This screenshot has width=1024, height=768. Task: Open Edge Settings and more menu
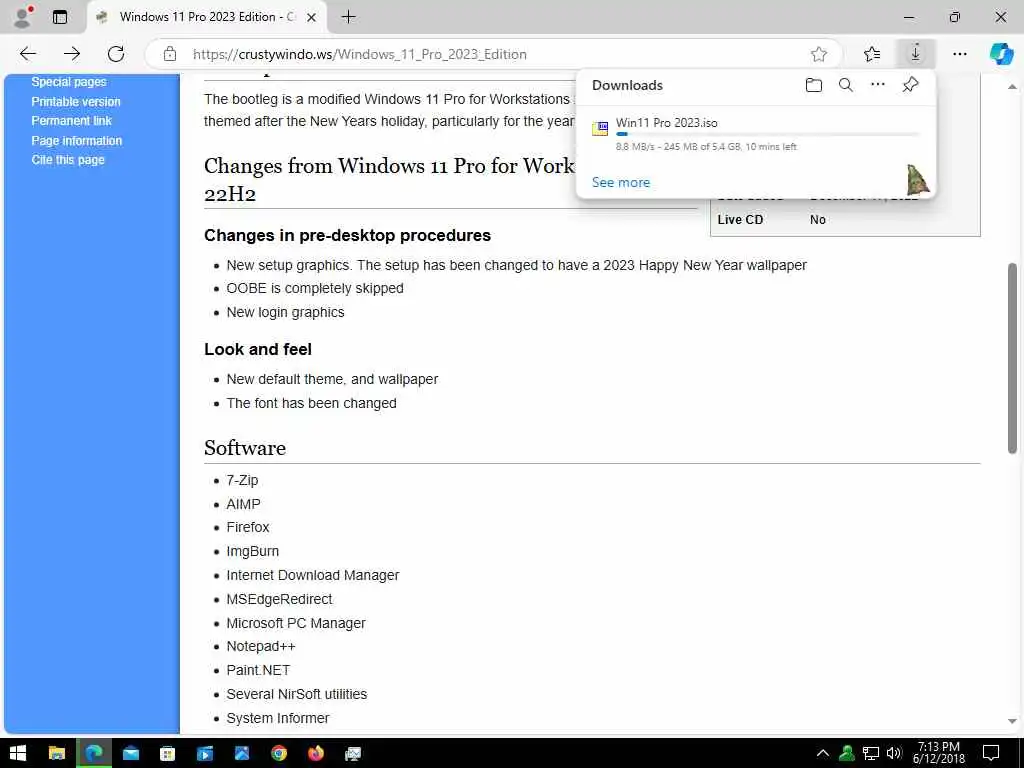tap(959, 54)
